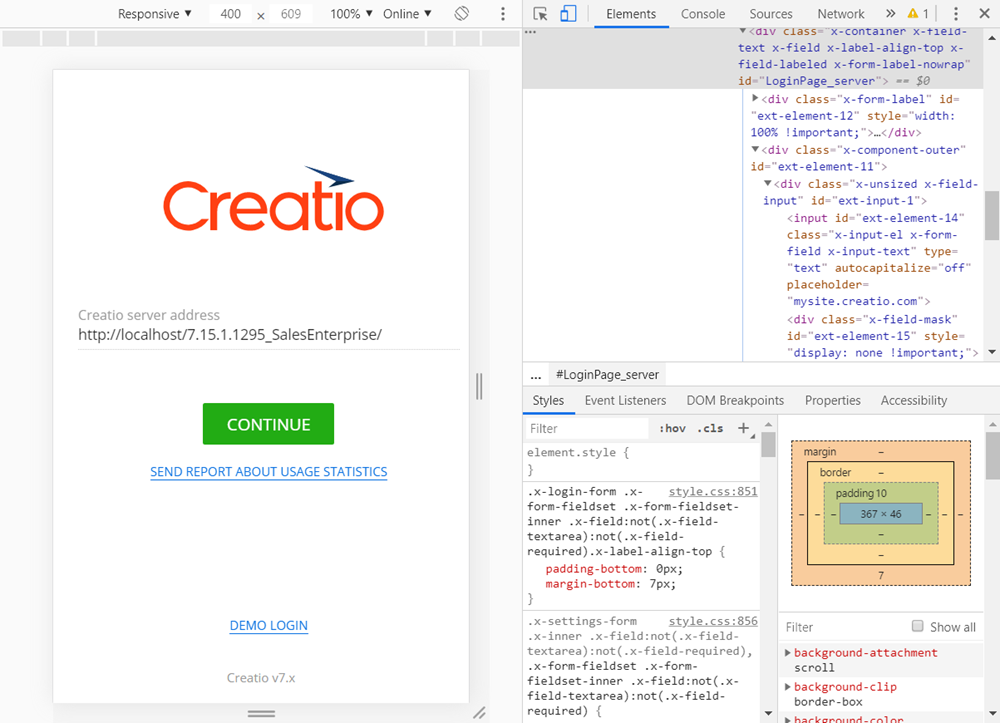Click the green CONTINUE button
Image resolution: width=1000 pixels, height=723 pixels.
pos(268,424)
